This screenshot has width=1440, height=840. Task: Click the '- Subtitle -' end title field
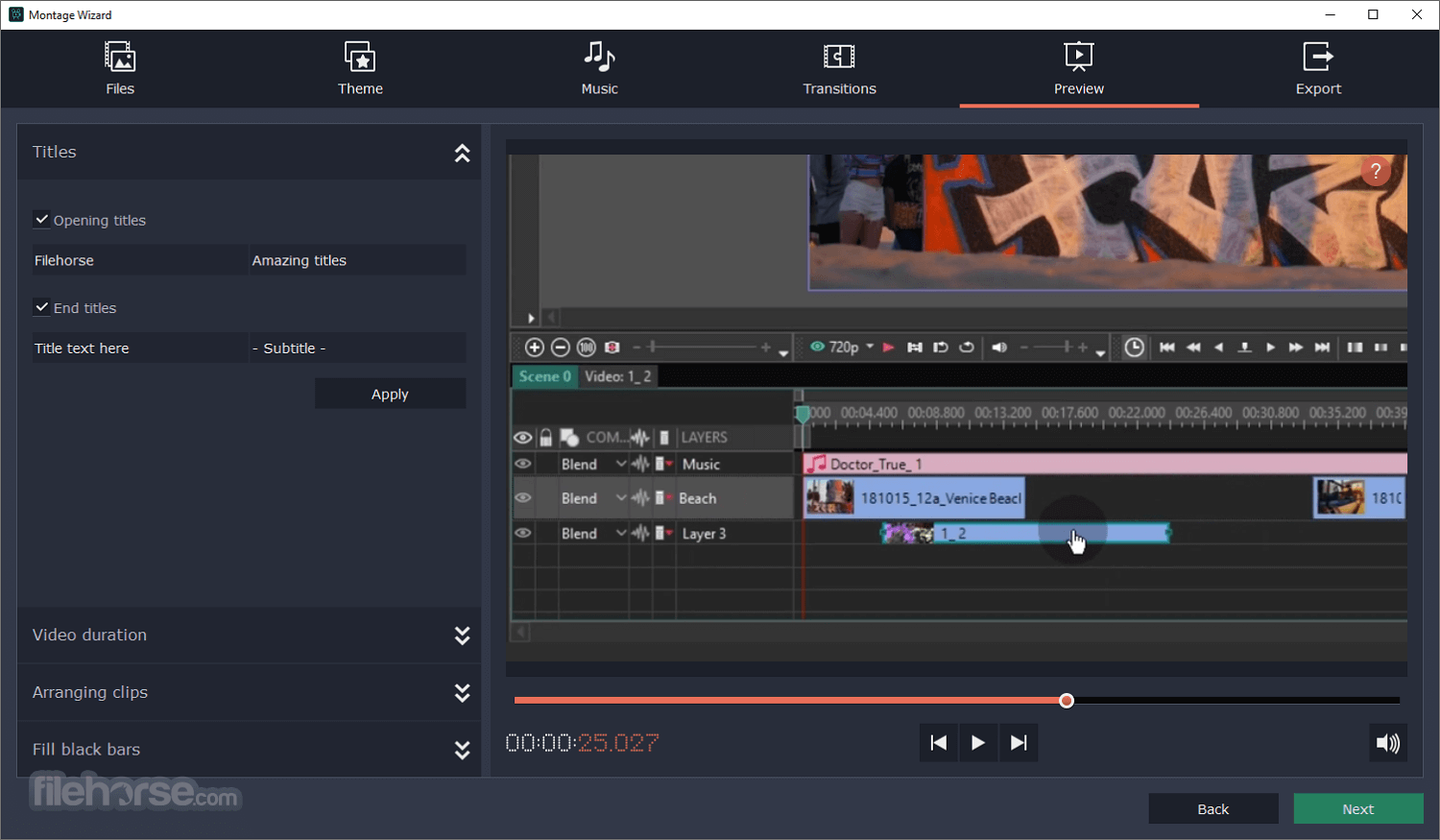click(x=358, y=348)
